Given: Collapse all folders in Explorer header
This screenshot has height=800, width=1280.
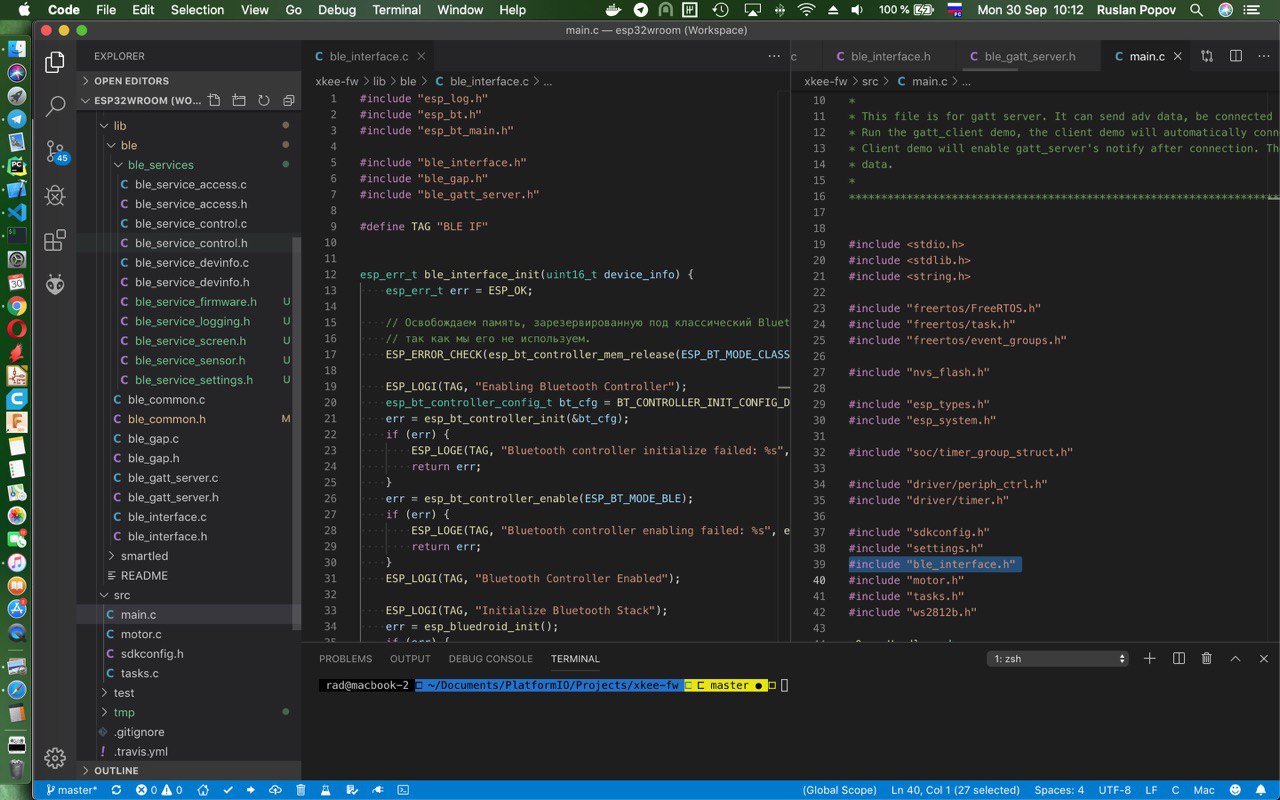Looking at the screenshot, I should (x=288, y=101).
